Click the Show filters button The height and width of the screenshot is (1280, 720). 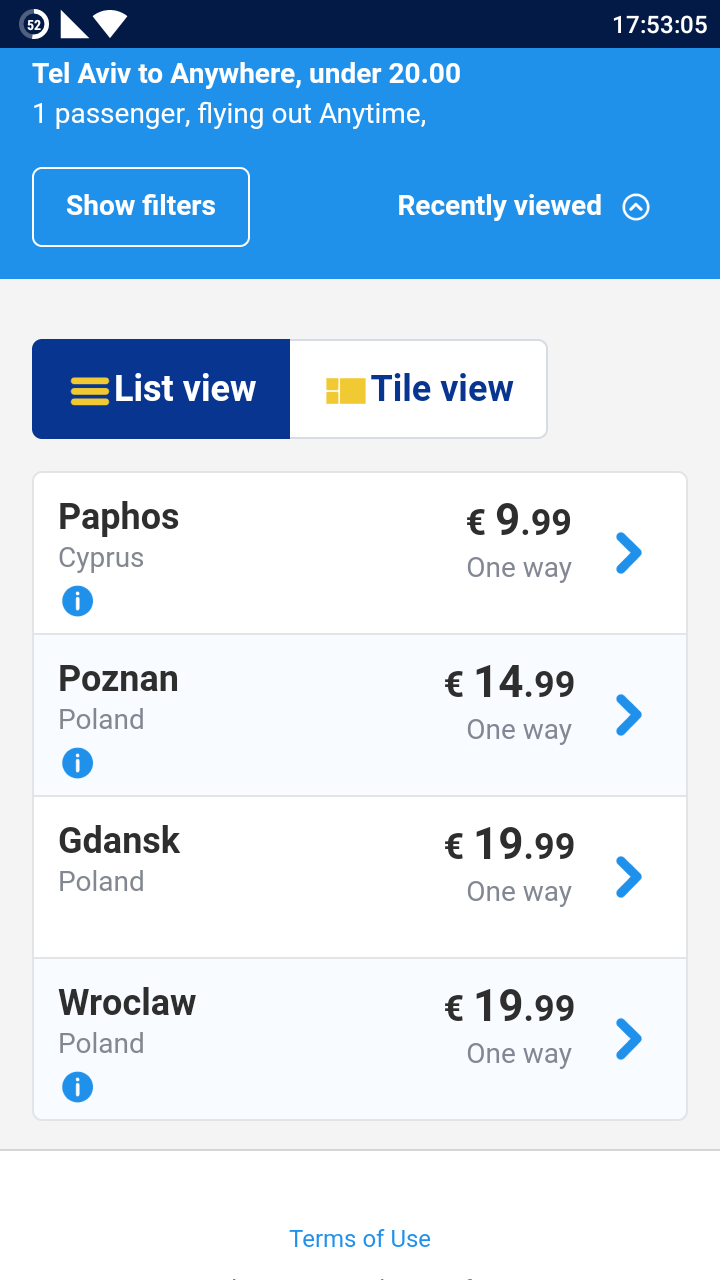[141, 207]
